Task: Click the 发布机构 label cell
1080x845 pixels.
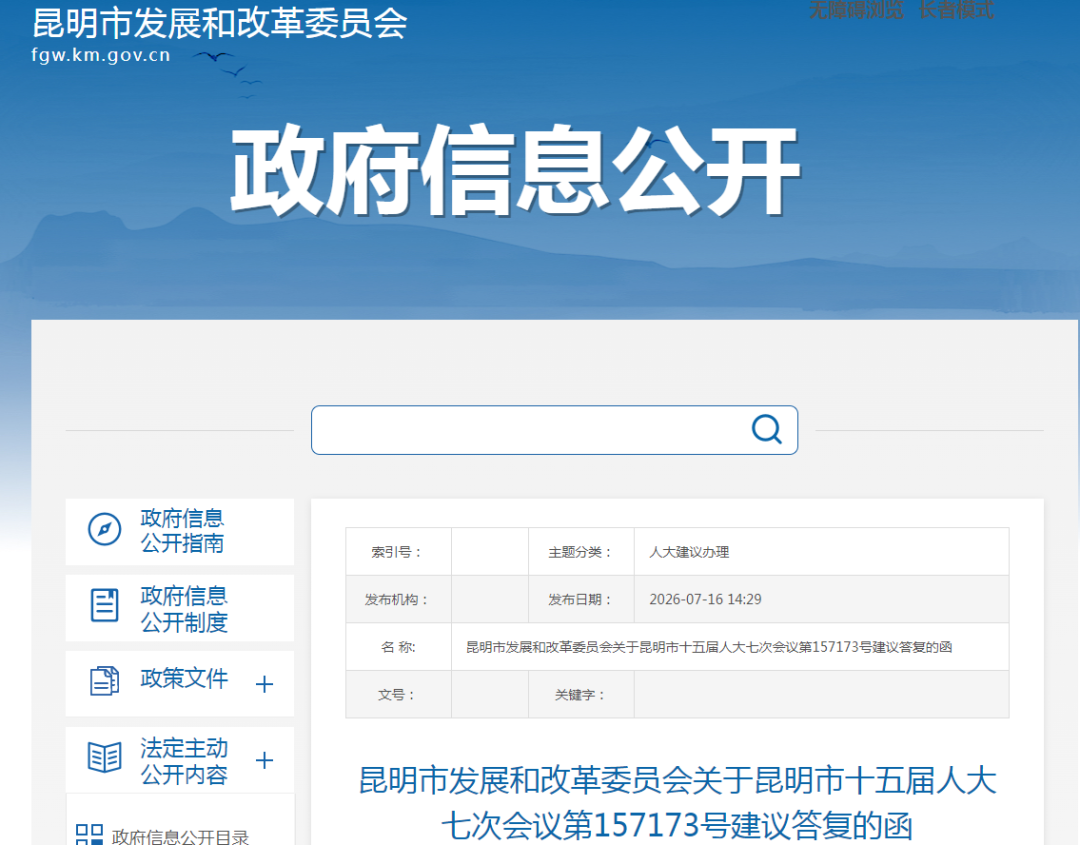Action: 398,599
